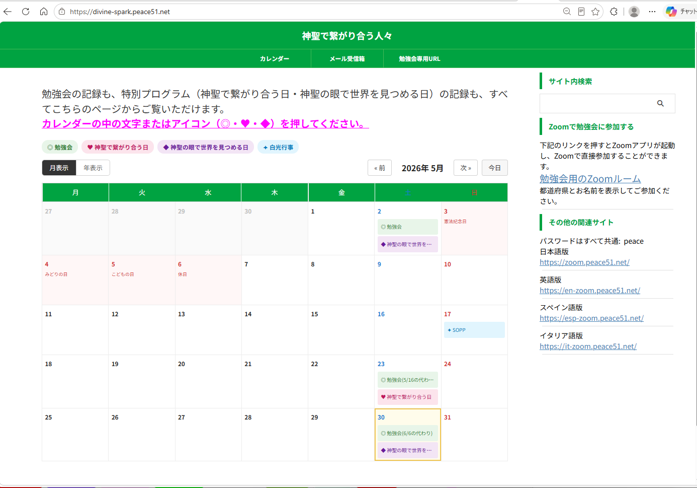This screenshot has width=697, height=488.
Task: Toggle the 神聖の眼で世界を見つめる日 legend chip
Action: [205, 147]
